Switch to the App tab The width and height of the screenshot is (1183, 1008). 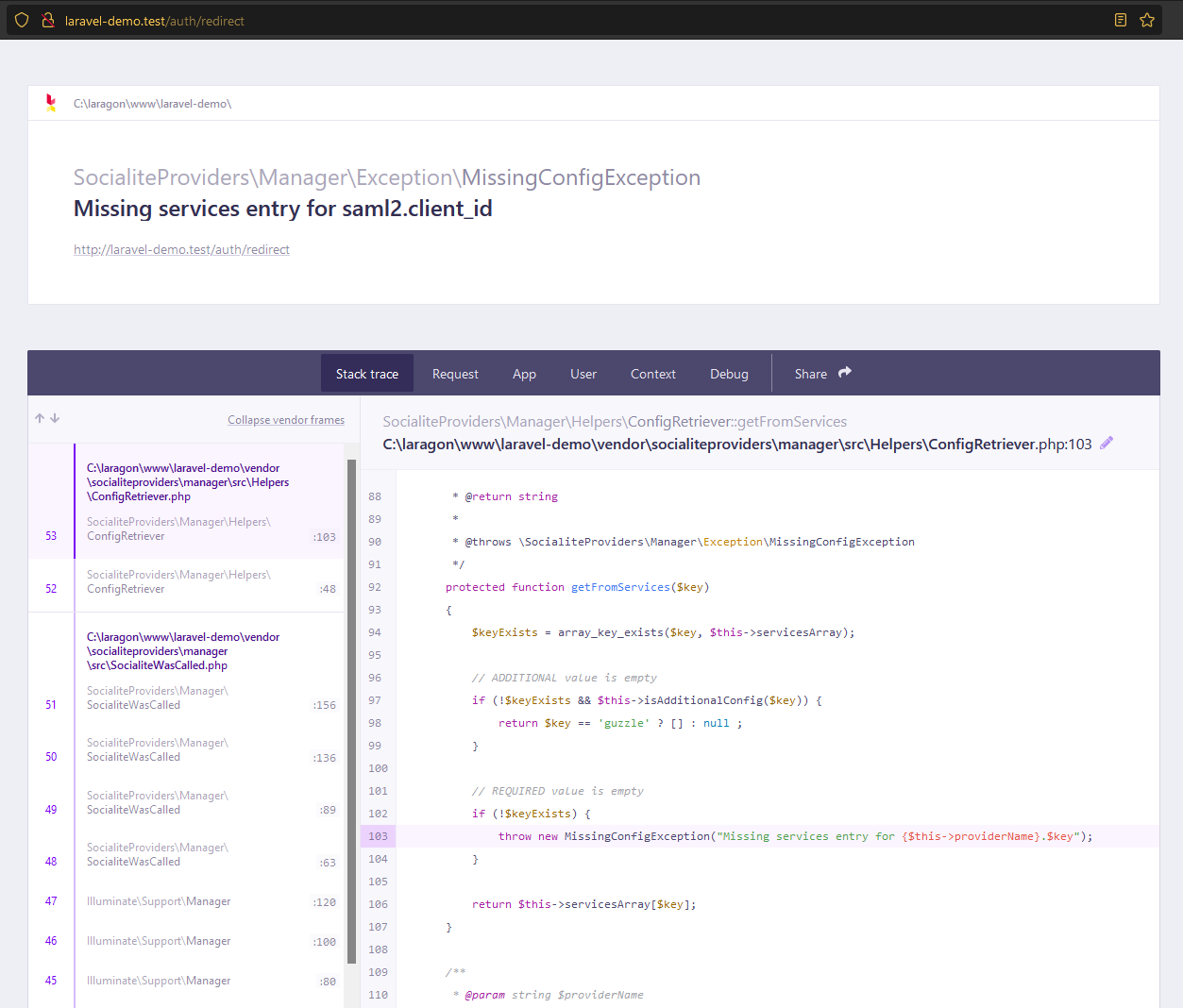click(x=524, y=374)
